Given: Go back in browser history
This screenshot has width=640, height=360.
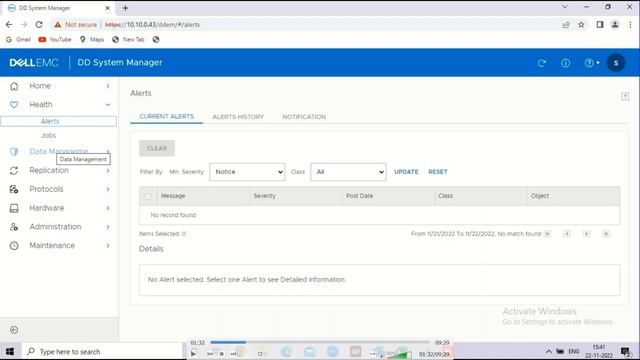Looking at the screenshot, I should (x=9, y=24).
